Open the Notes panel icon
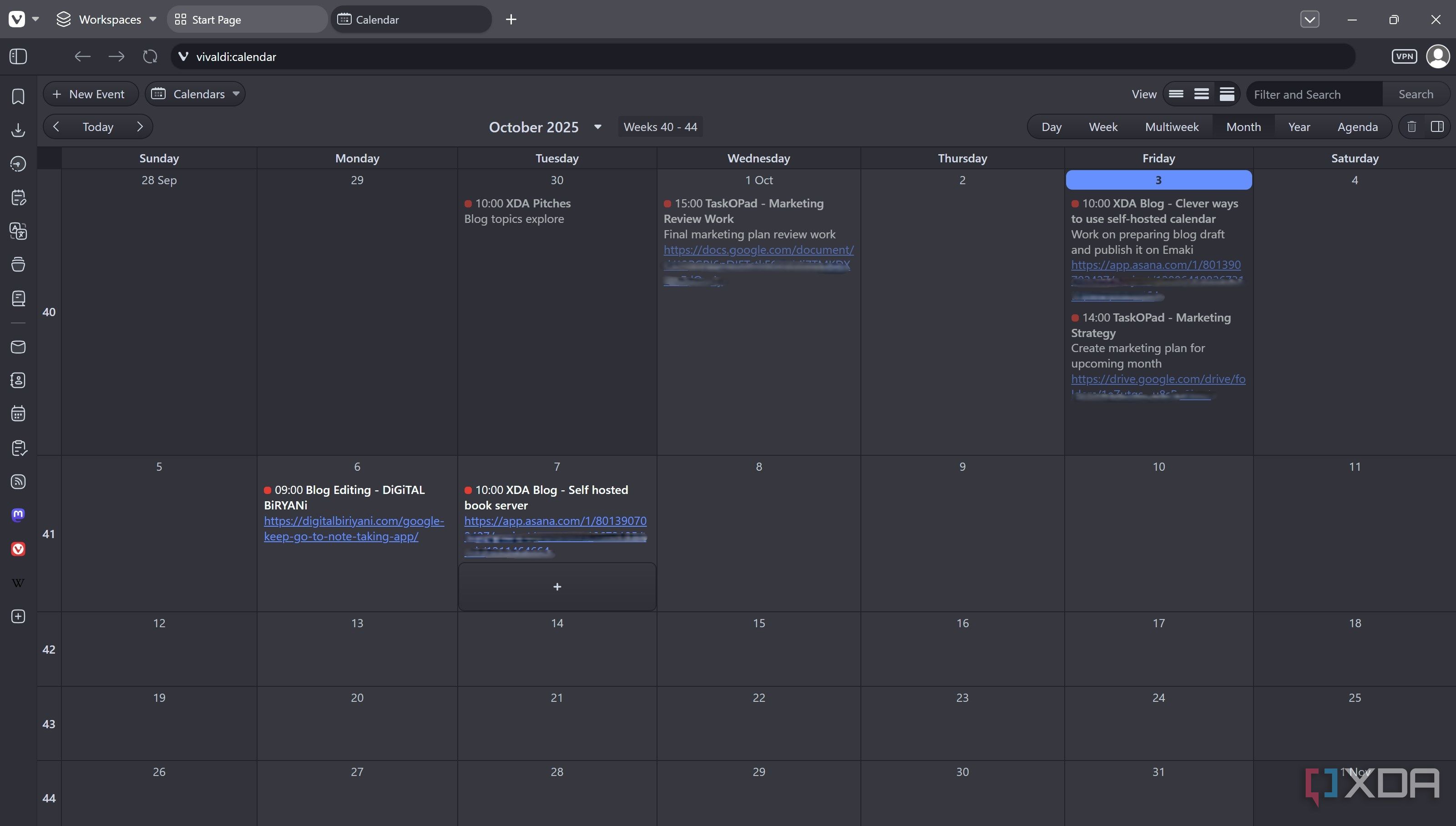1456x826 pixels. (x=18, y=197)
